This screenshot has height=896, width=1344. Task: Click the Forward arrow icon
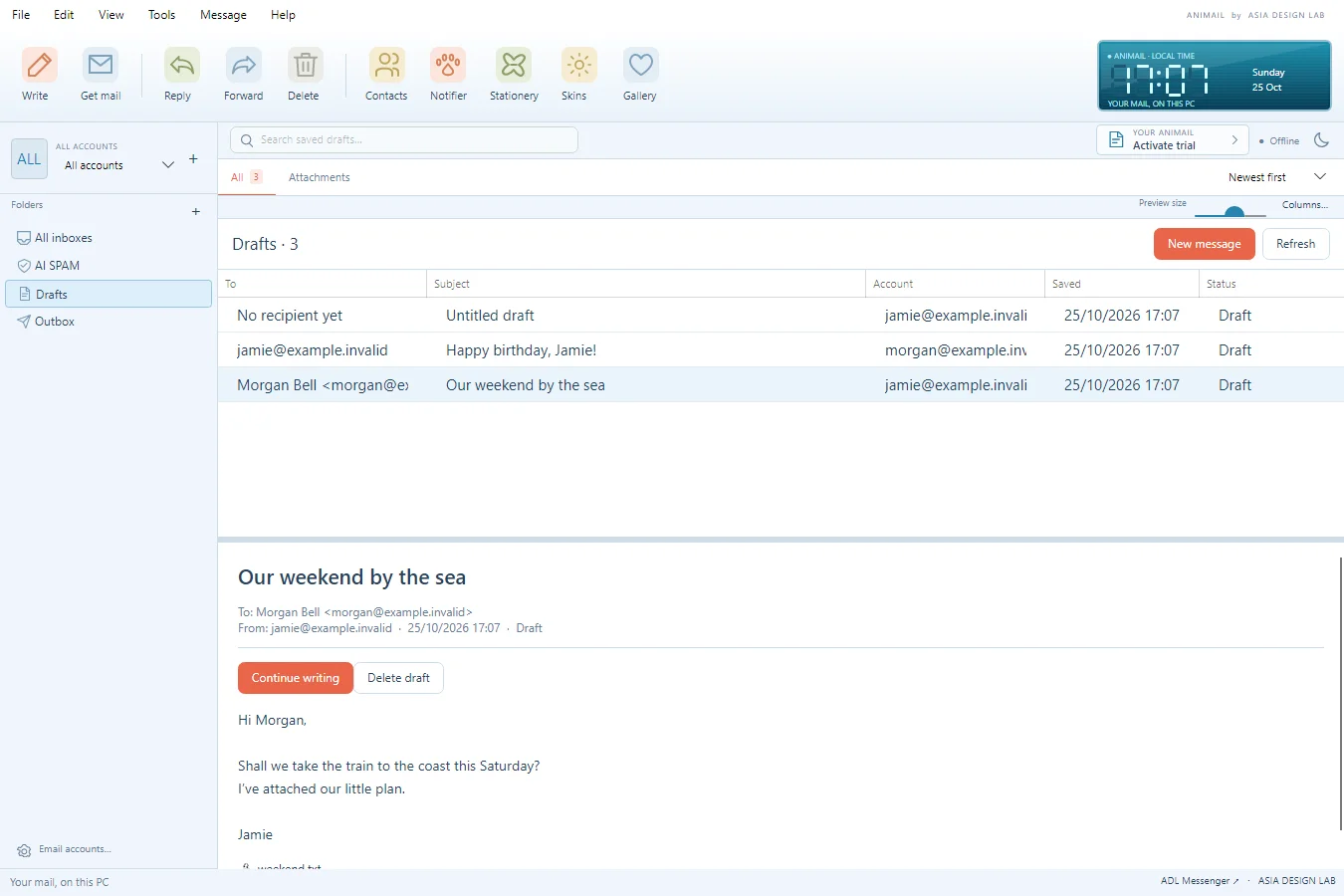243,66
